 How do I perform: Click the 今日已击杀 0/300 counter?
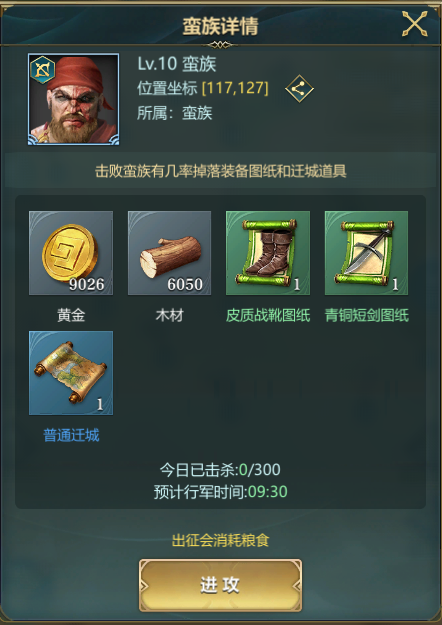coord(220,470)
